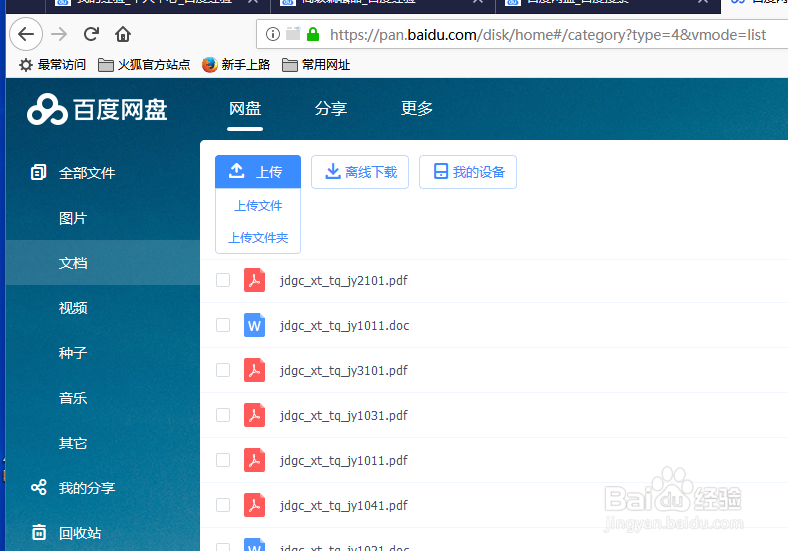Screen dimensions: 788x551
Task: Click the PDF icon of jdgc_xt_tq_jy1031.pdf
Action: [x=254, y=415]
